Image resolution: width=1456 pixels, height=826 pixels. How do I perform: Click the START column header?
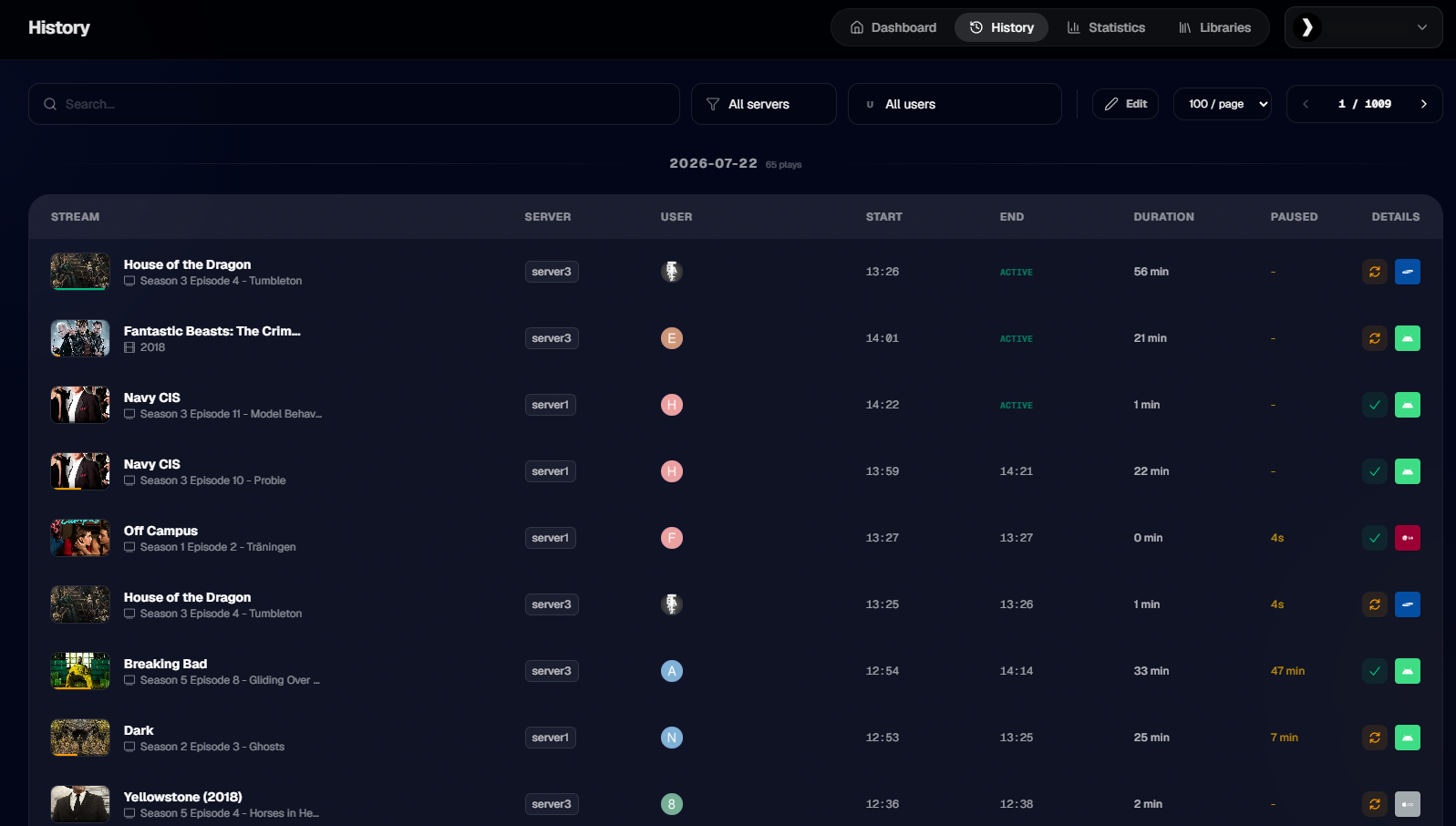[884, 217]
